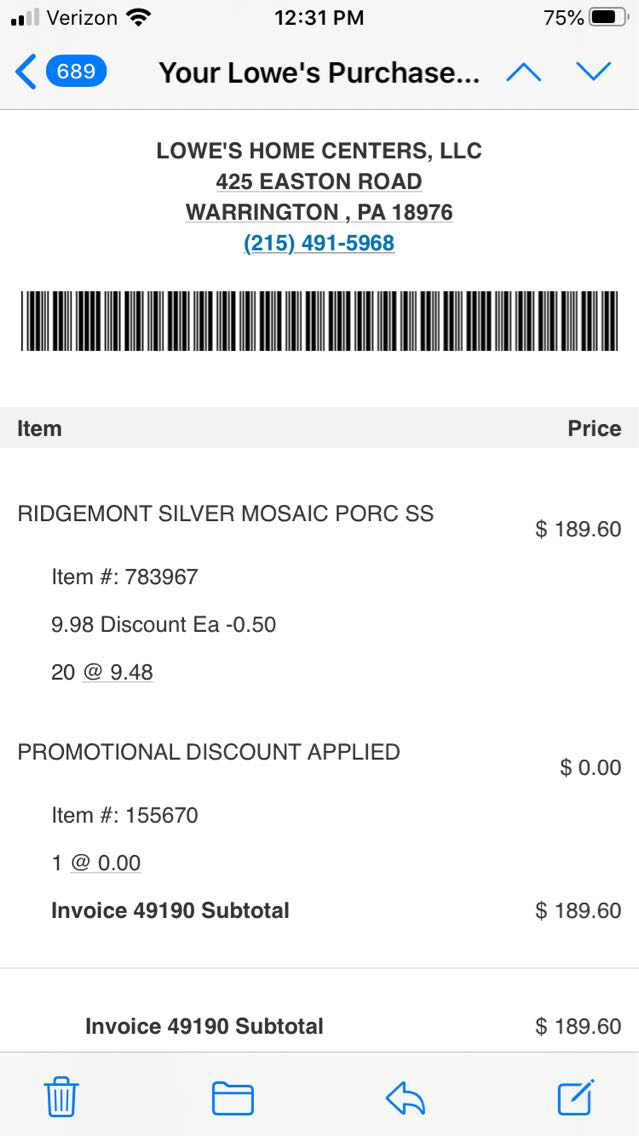The height and width of the screenshot is (1136, 639).
Task: Tap the receipt barcode image
Action: 319,321
